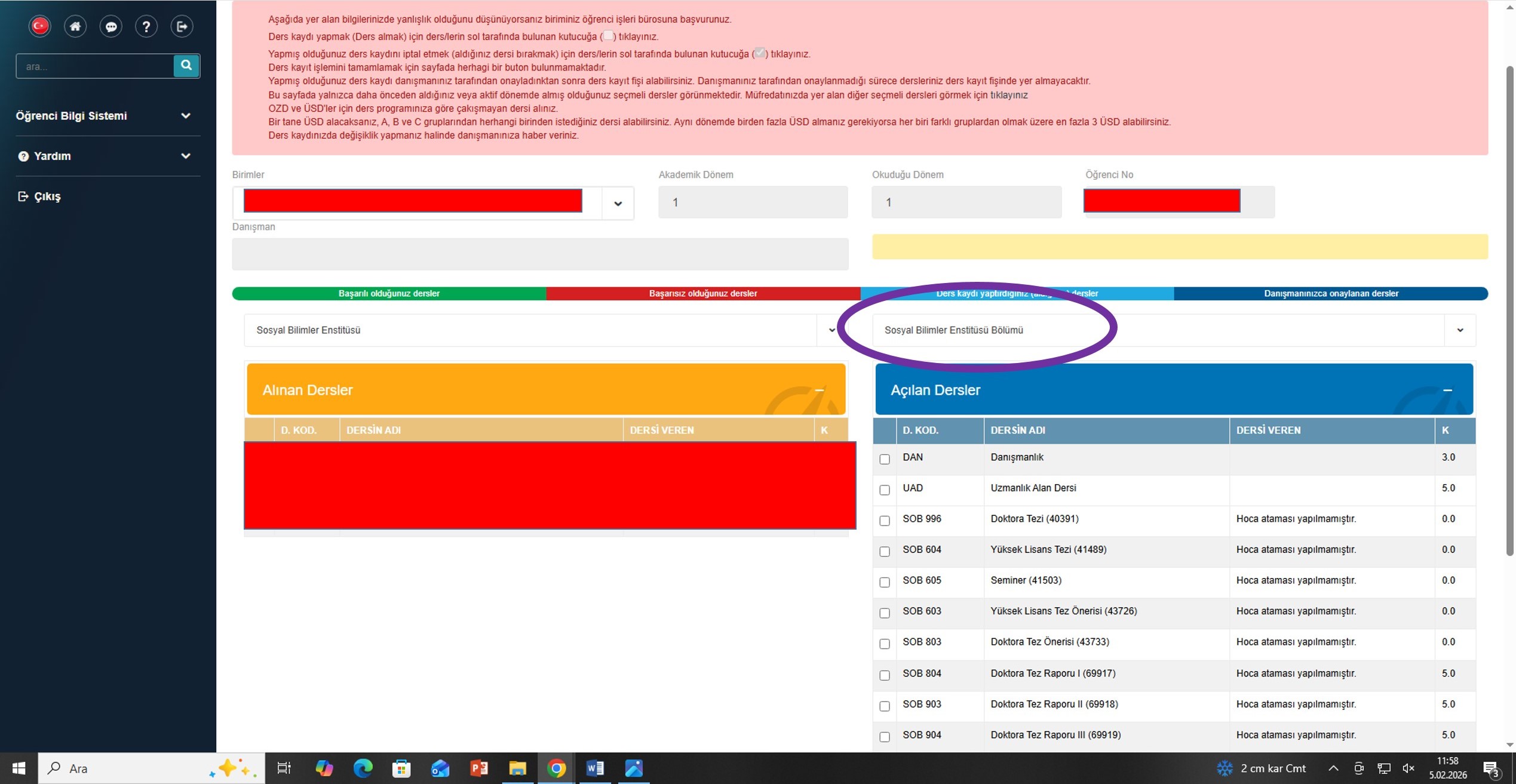The image size is (1516, 784).
Task: Go to home via house icon
Action: click(x=75, y=26)
